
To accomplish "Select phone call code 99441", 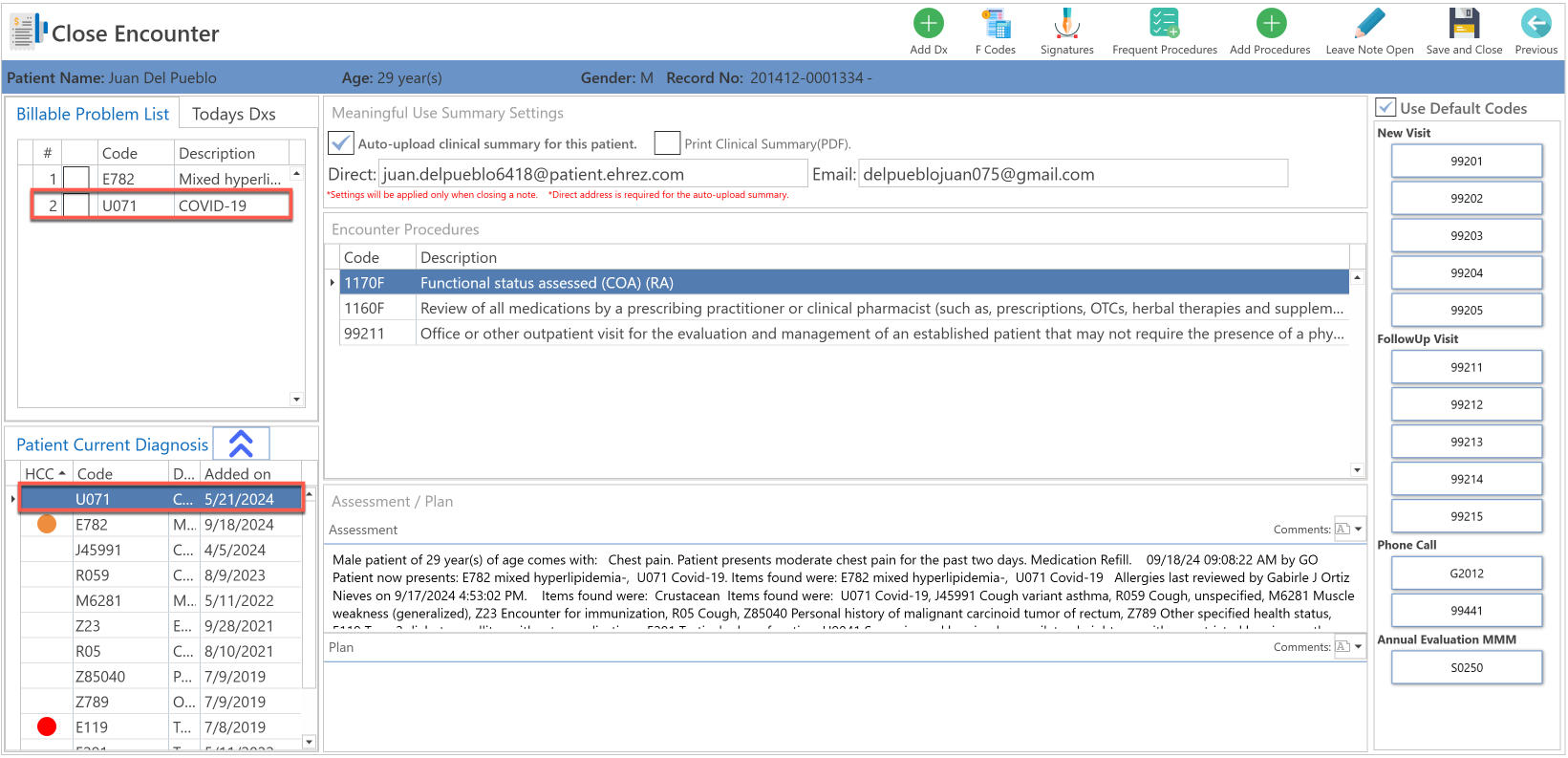I will [x=1467, y=611].
